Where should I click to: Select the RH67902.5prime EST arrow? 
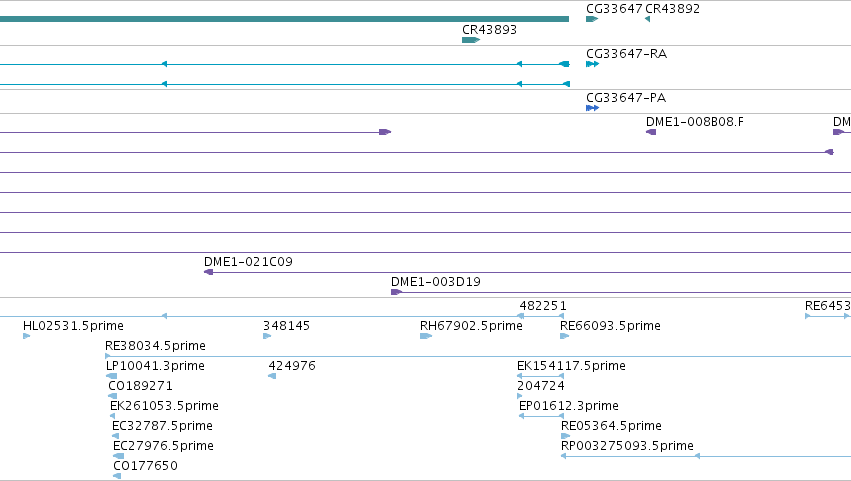point(426,336)
